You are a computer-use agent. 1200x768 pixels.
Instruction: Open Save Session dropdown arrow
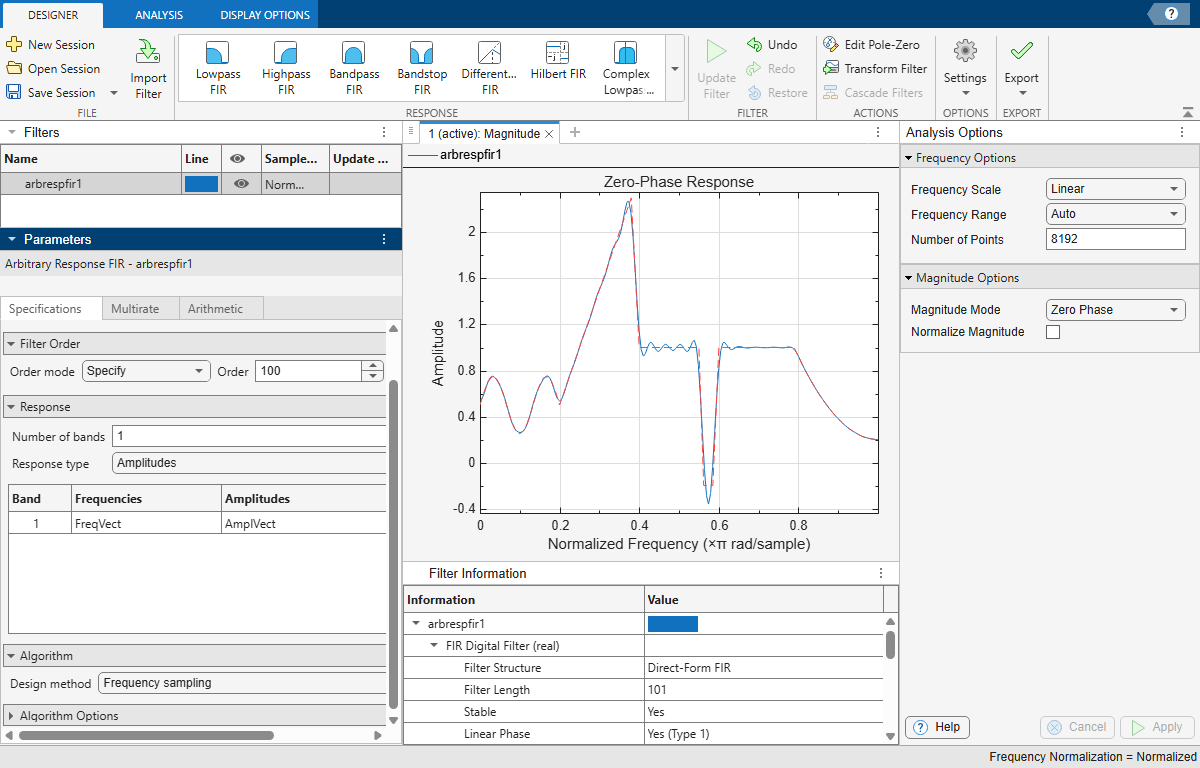tap(113, 93)
